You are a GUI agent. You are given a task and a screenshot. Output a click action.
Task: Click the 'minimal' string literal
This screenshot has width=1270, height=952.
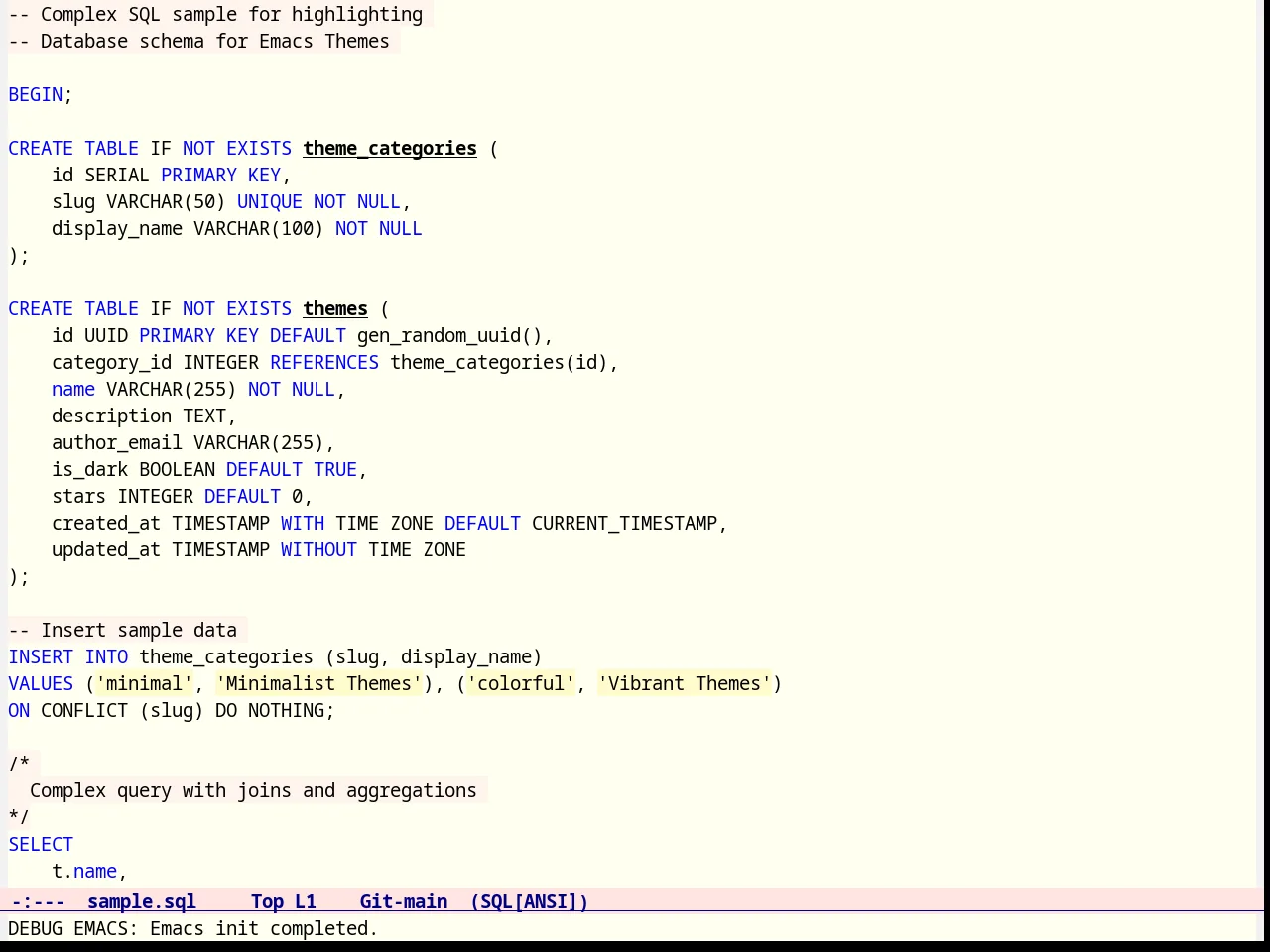[x=144, y=683]
